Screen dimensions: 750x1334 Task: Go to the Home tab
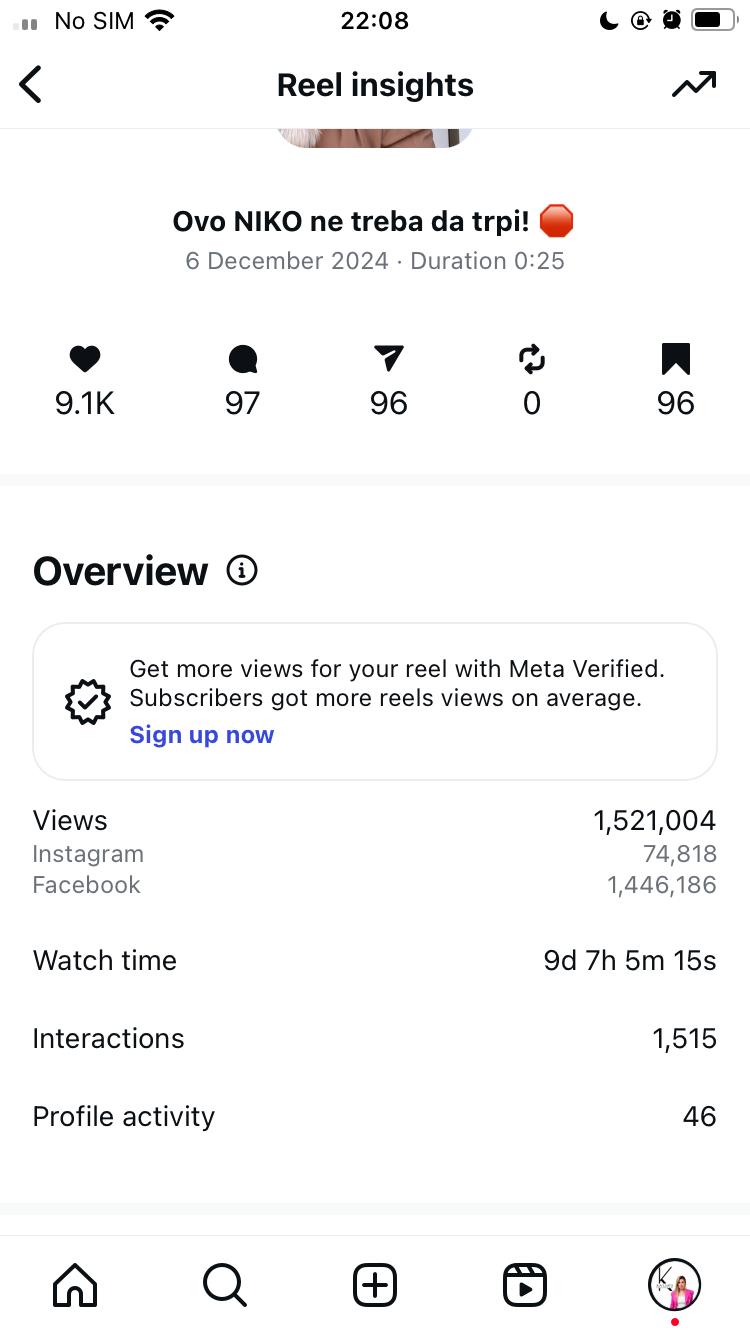(75, 1284)
